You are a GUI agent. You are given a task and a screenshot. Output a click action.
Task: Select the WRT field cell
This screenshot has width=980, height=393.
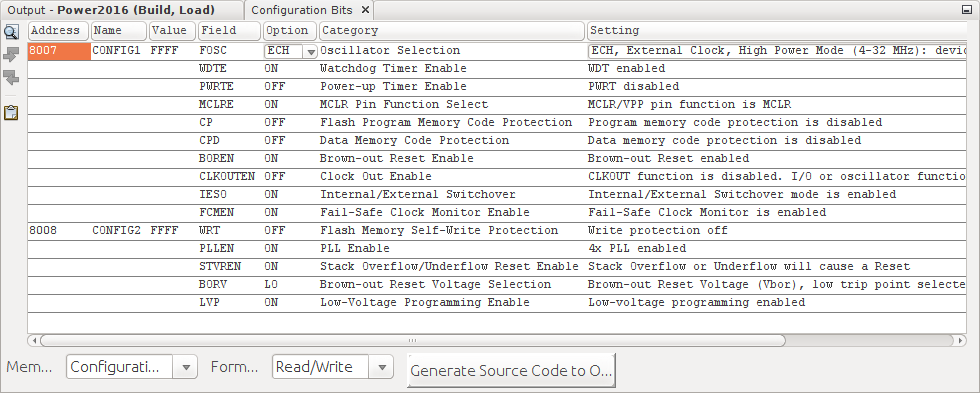[210, 231]
